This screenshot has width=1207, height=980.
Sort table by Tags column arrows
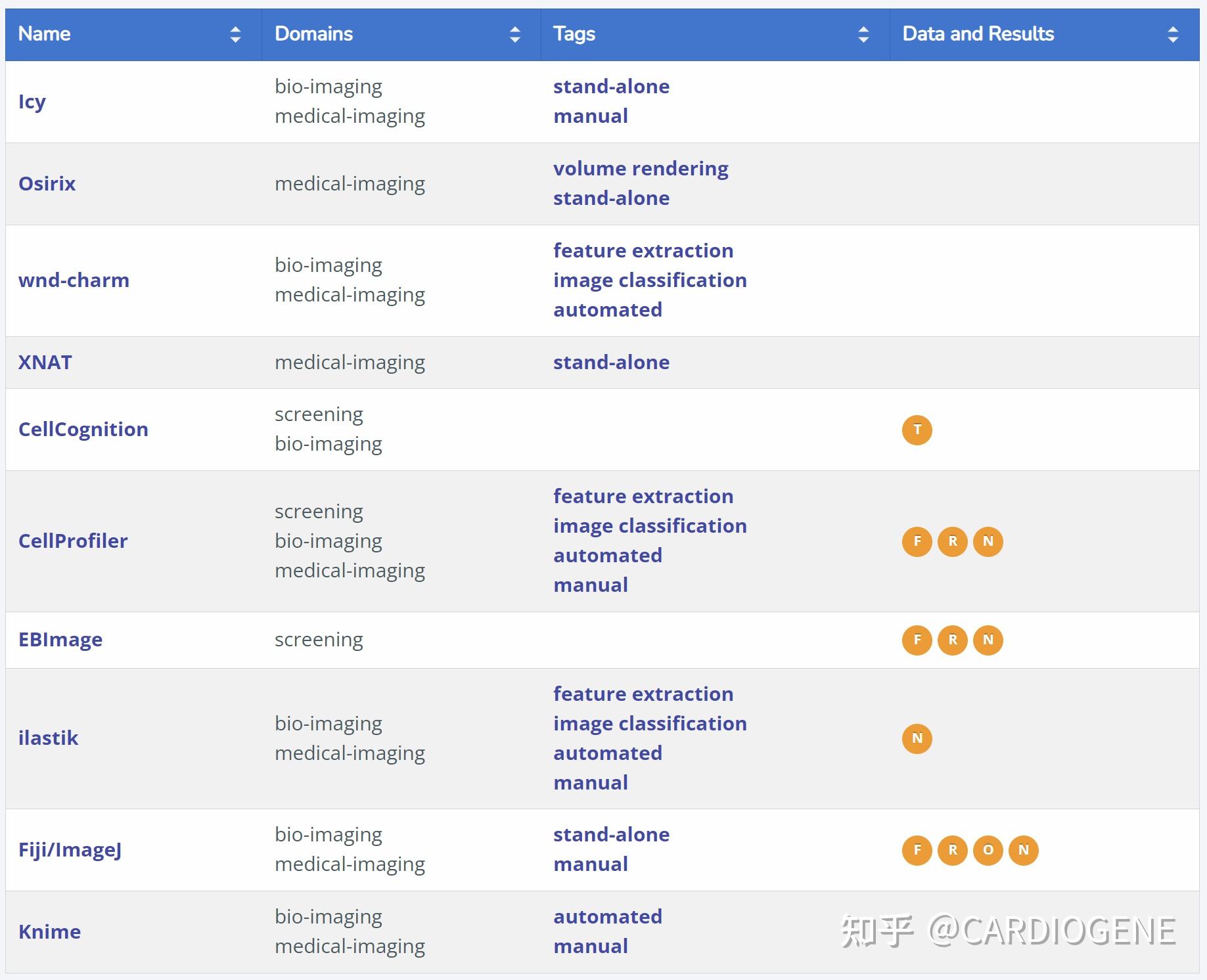[x=863, y=35]
